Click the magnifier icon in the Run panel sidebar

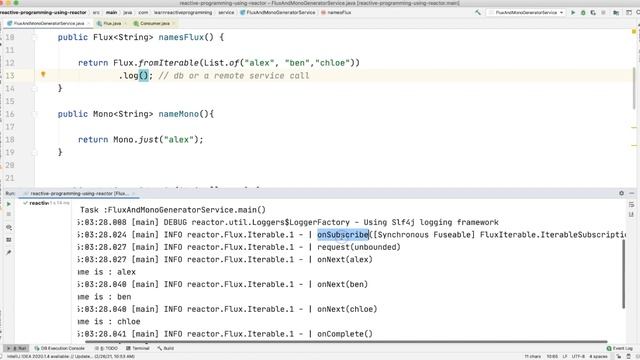click(x=9, y=228)
